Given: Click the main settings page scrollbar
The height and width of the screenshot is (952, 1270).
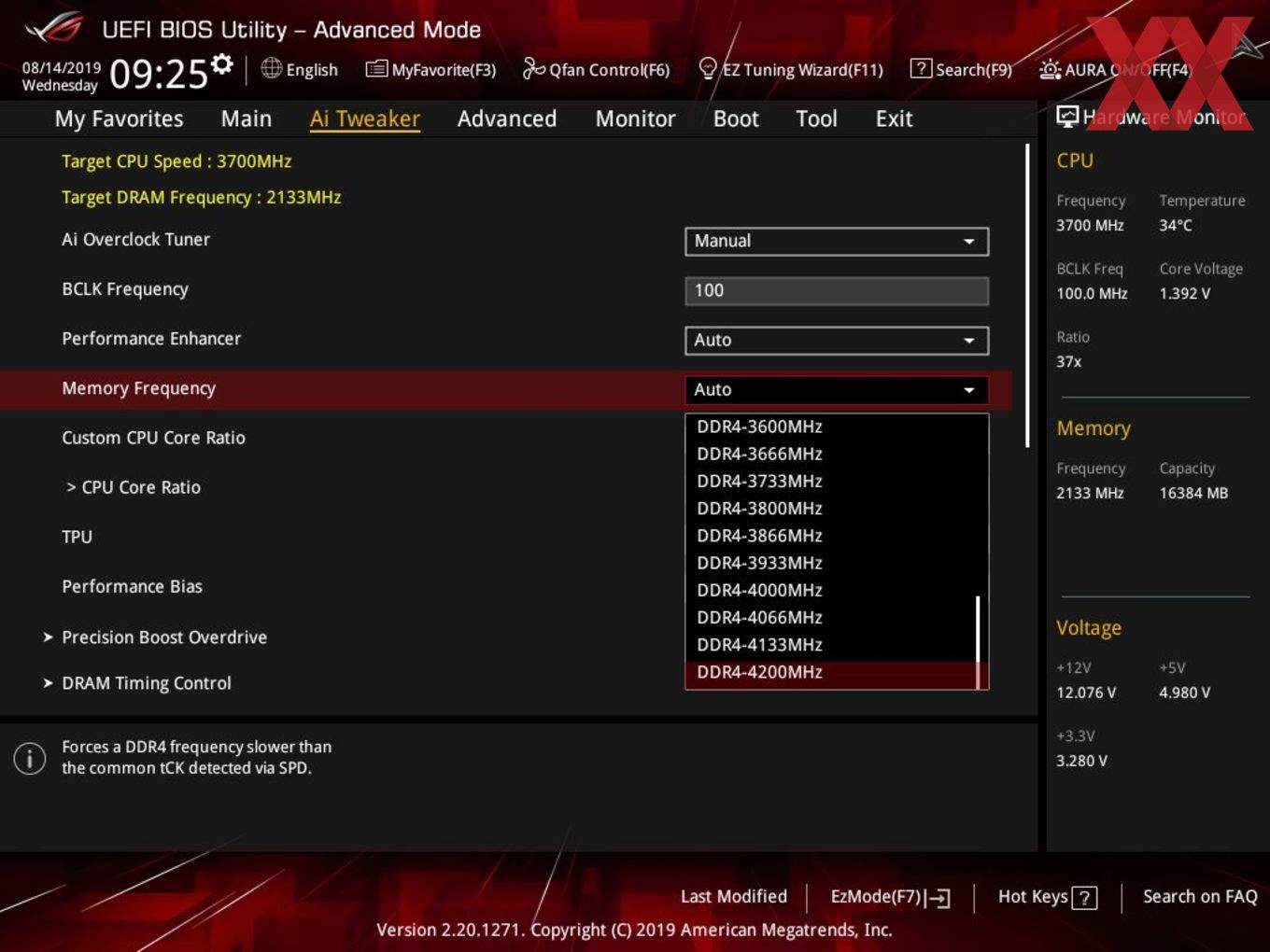Looking at the screenshot, I should (x=1027, y=295).
